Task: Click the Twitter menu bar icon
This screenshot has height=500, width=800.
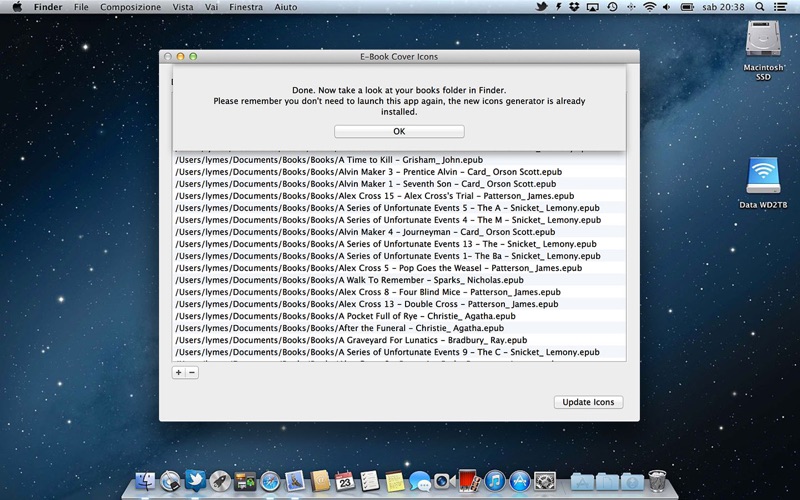Action: pyautogui.click(x=541, y=7)
